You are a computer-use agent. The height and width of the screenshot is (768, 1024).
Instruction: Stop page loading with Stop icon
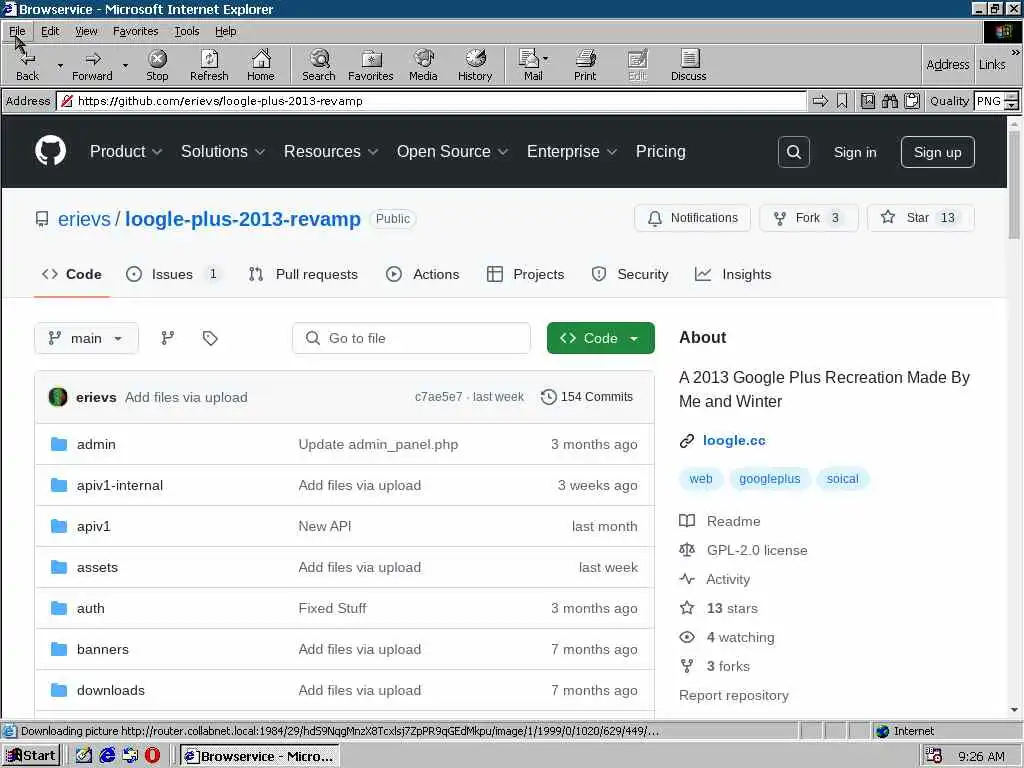[x=157, y=65]
